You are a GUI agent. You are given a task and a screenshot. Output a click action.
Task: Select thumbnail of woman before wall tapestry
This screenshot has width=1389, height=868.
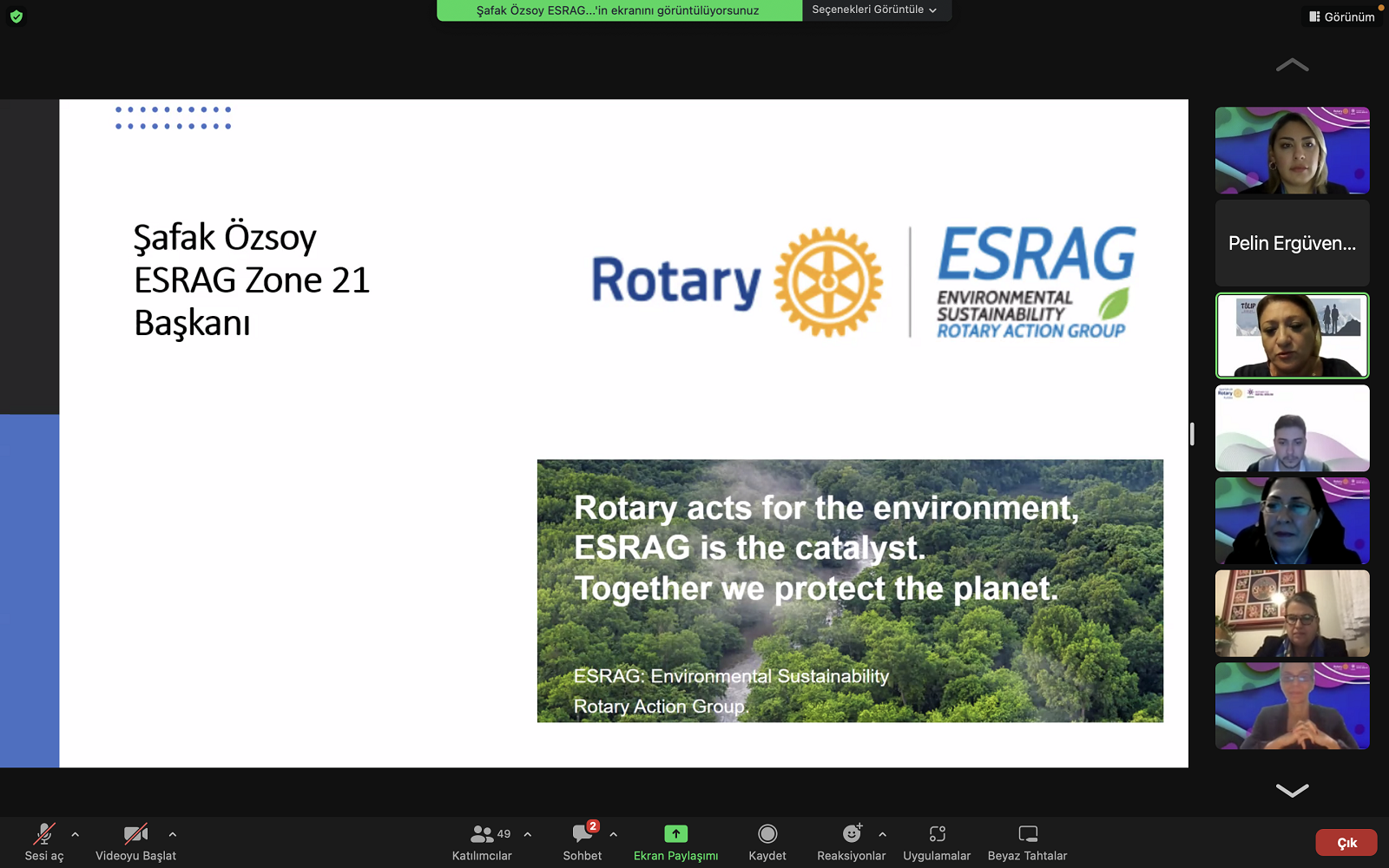coord(1293,613)
